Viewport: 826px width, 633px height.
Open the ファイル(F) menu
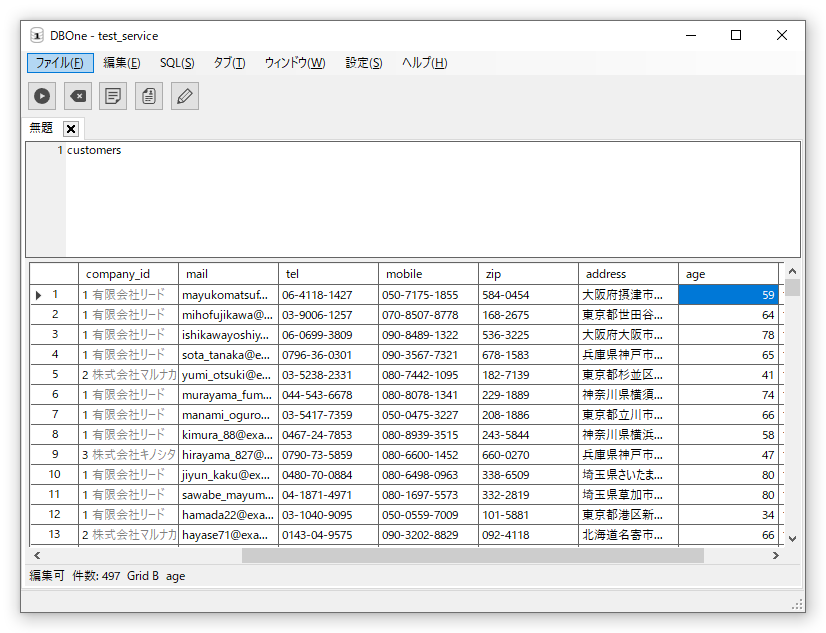60,63
